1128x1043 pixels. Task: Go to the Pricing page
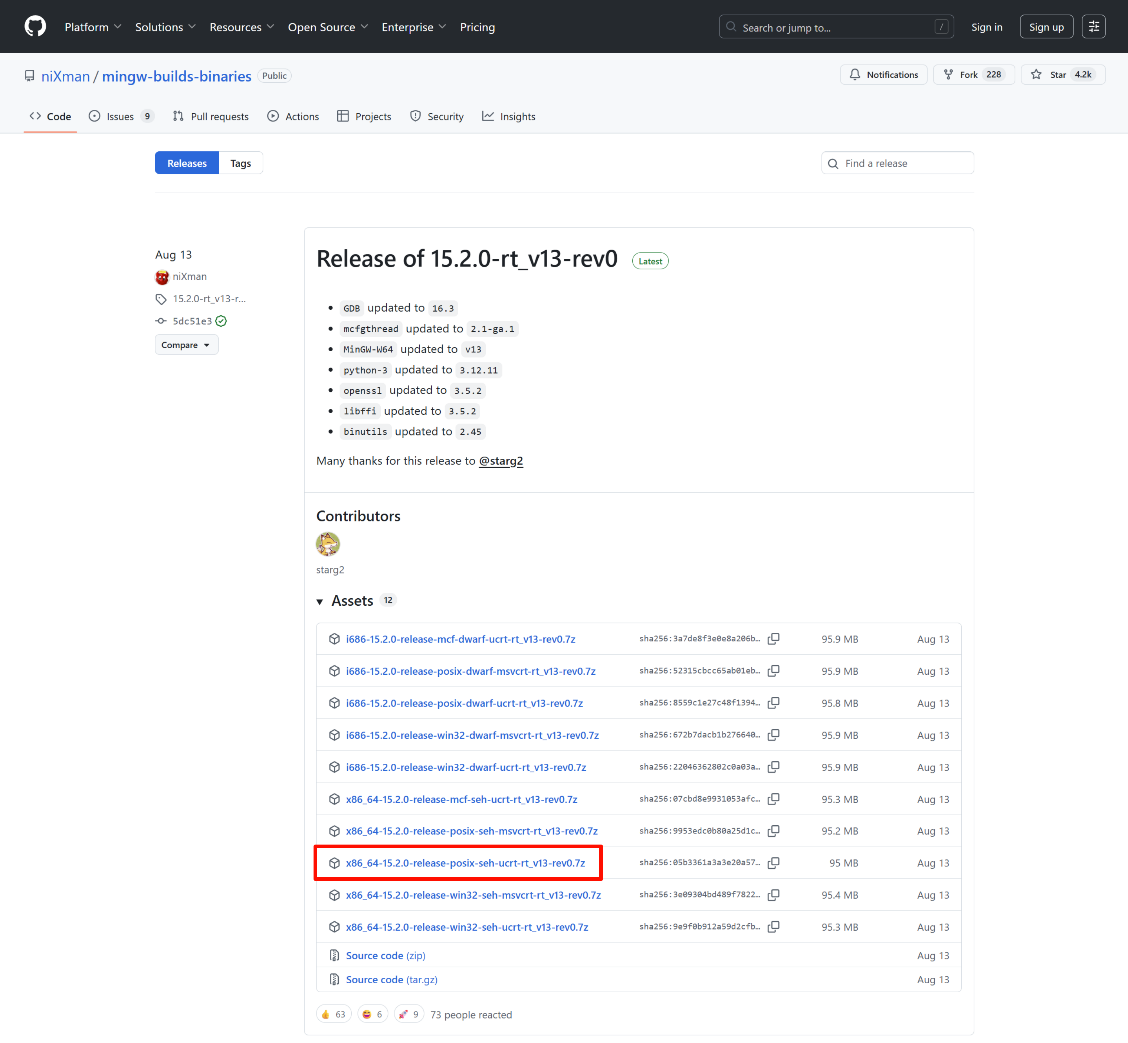coord(478,27)
